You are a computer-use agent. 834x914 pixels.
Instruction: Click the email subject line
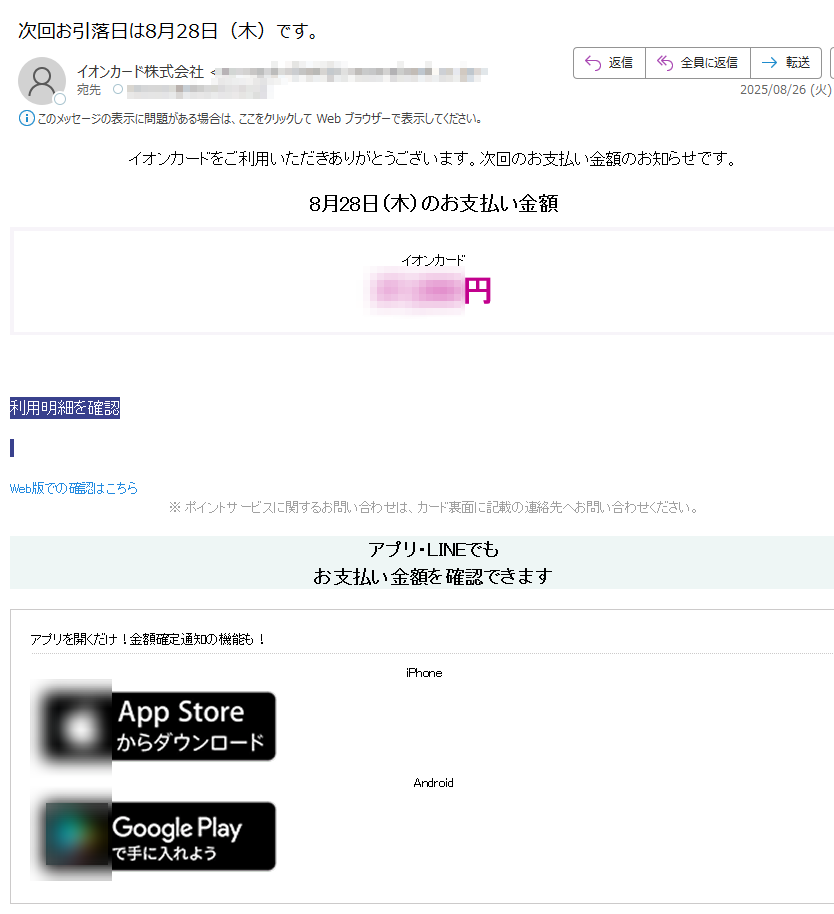click(x=168, y=31)
